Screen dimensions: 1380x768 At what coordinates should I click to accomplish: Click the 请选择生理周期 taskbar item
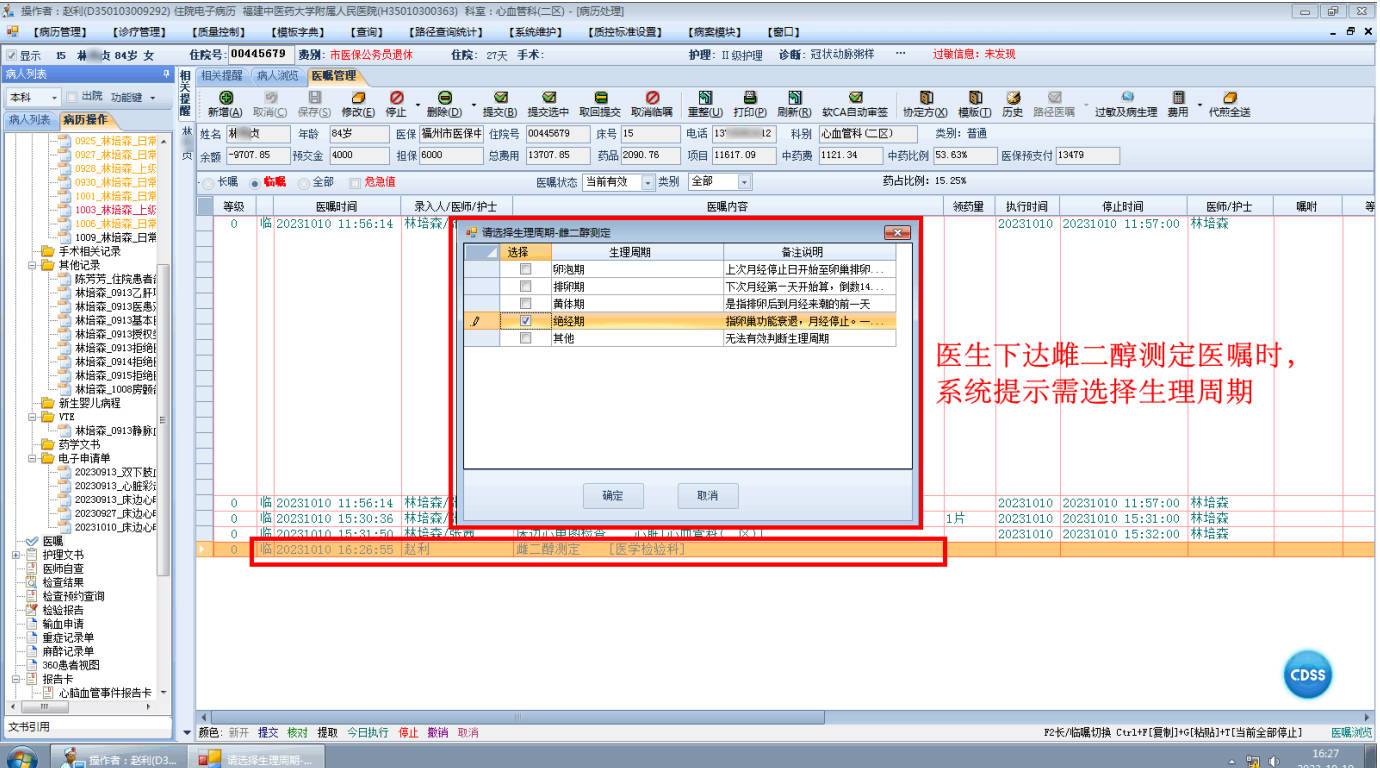click(x=255, y=759)
